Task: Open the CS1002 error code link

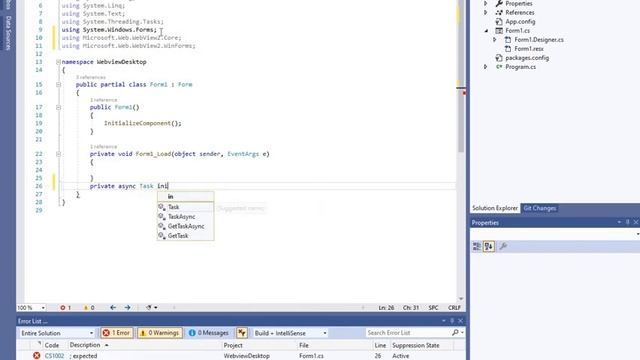Action: [54, 356]
